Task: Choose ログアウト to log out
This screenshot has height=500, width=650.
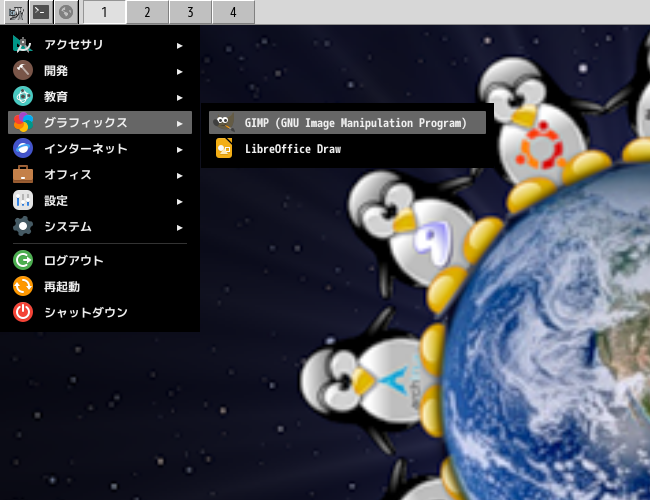Action: pos(100,260)
